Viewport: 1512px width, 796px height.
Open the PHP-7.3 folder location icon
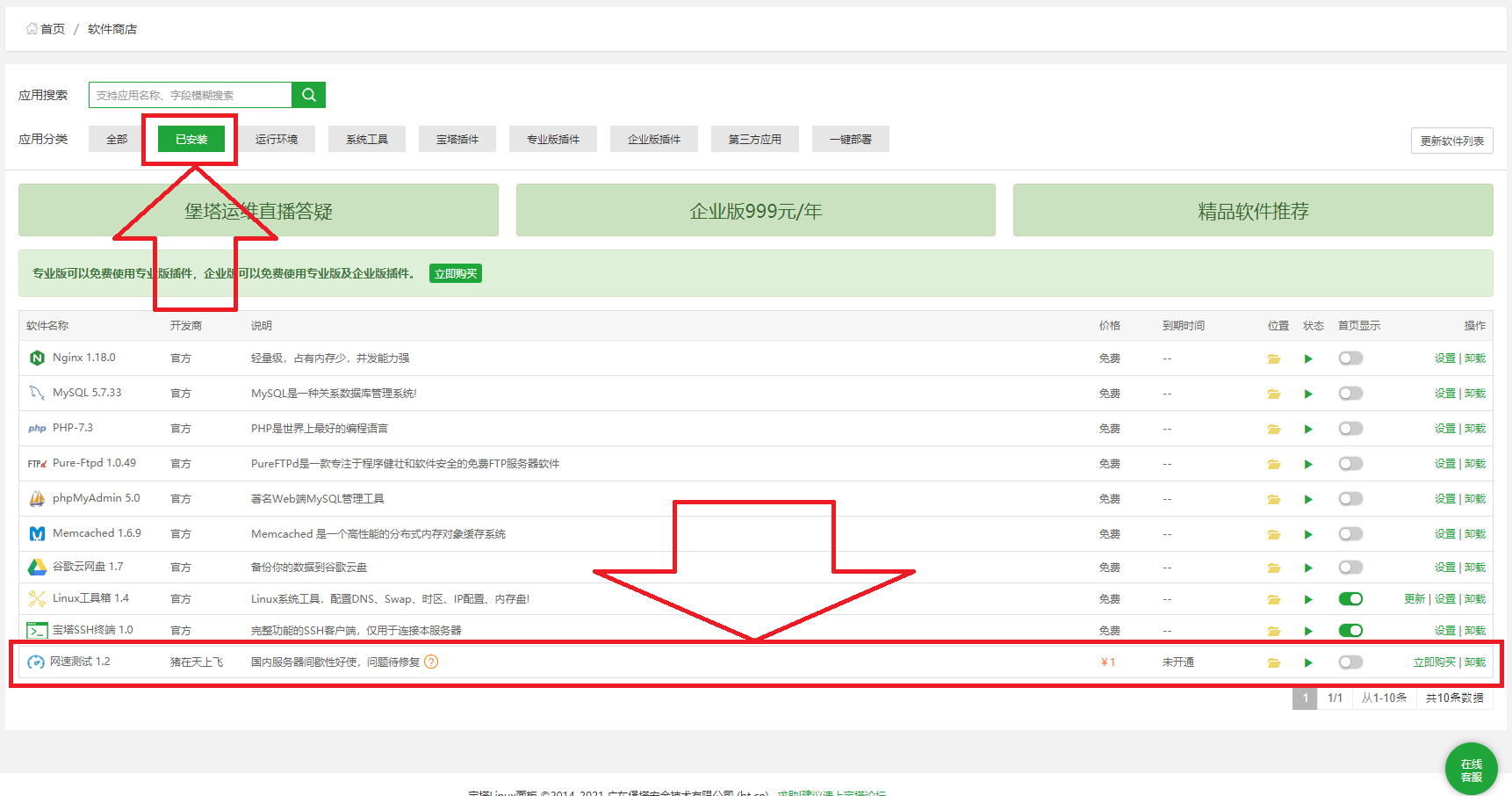pos(1274,429)
